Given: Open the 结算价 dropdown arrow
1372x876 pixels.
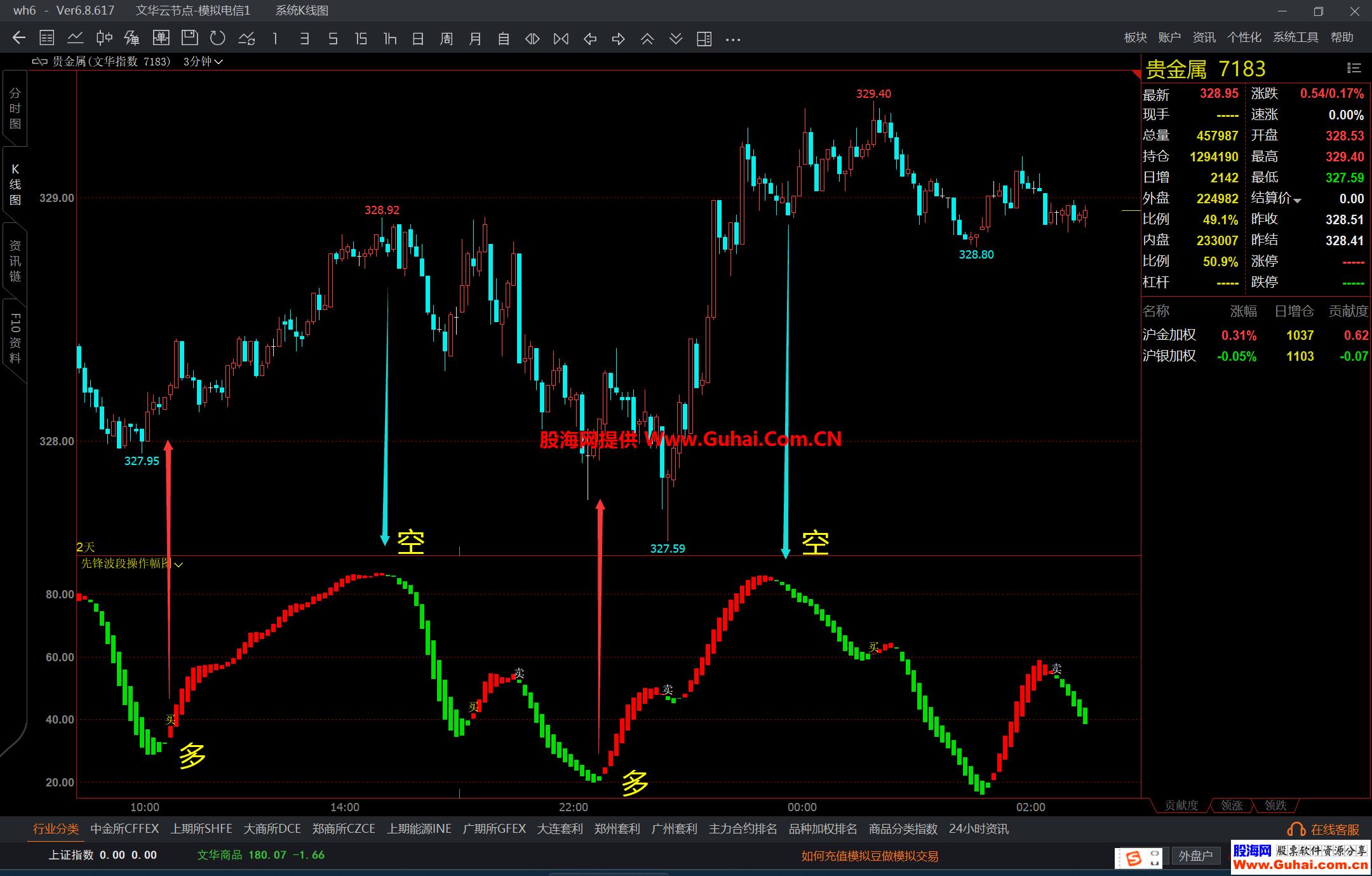Looking at the screenshot, I should click(x=1297, y=200).
